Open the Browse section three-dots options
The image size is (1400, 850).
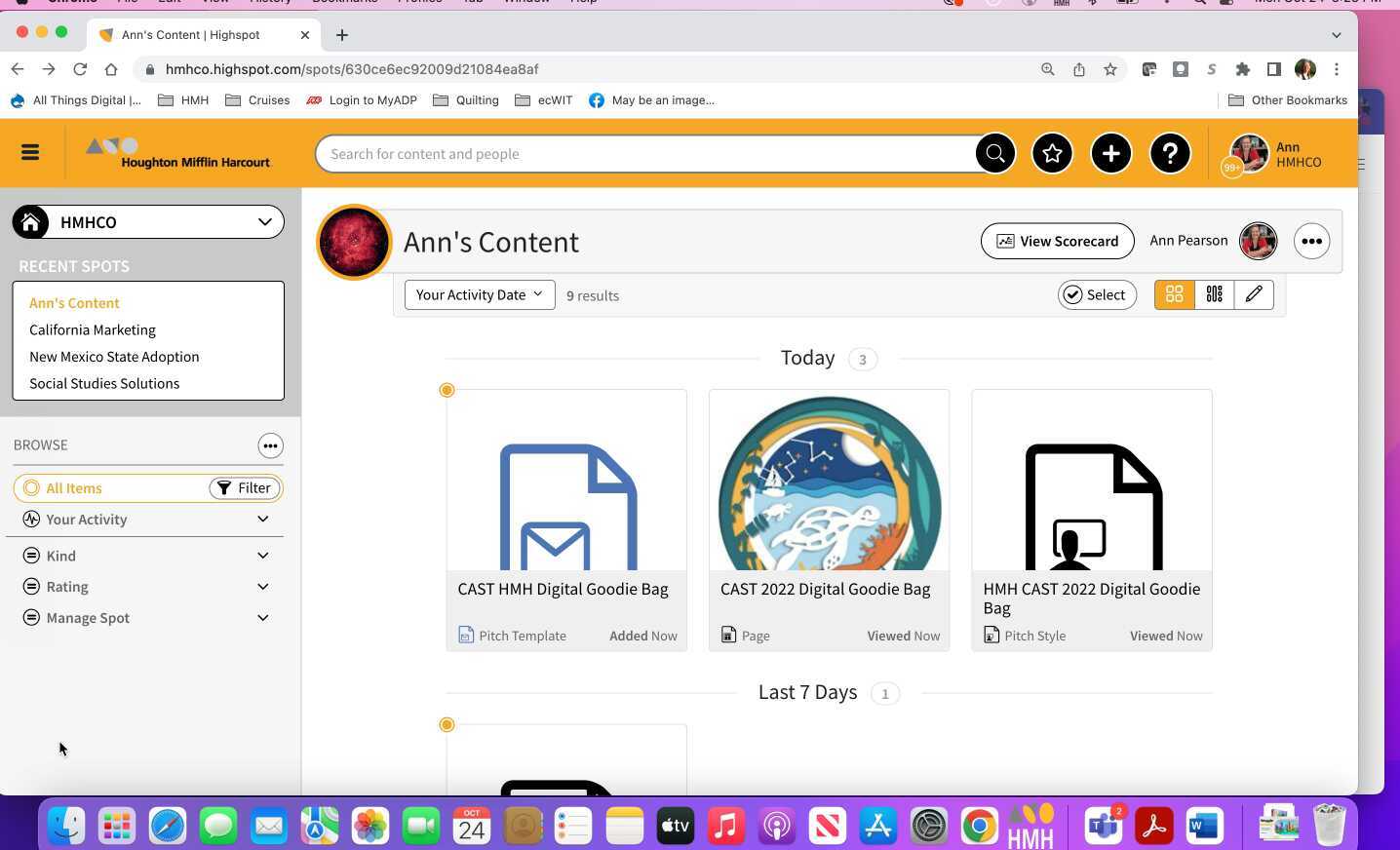(270, 445)
